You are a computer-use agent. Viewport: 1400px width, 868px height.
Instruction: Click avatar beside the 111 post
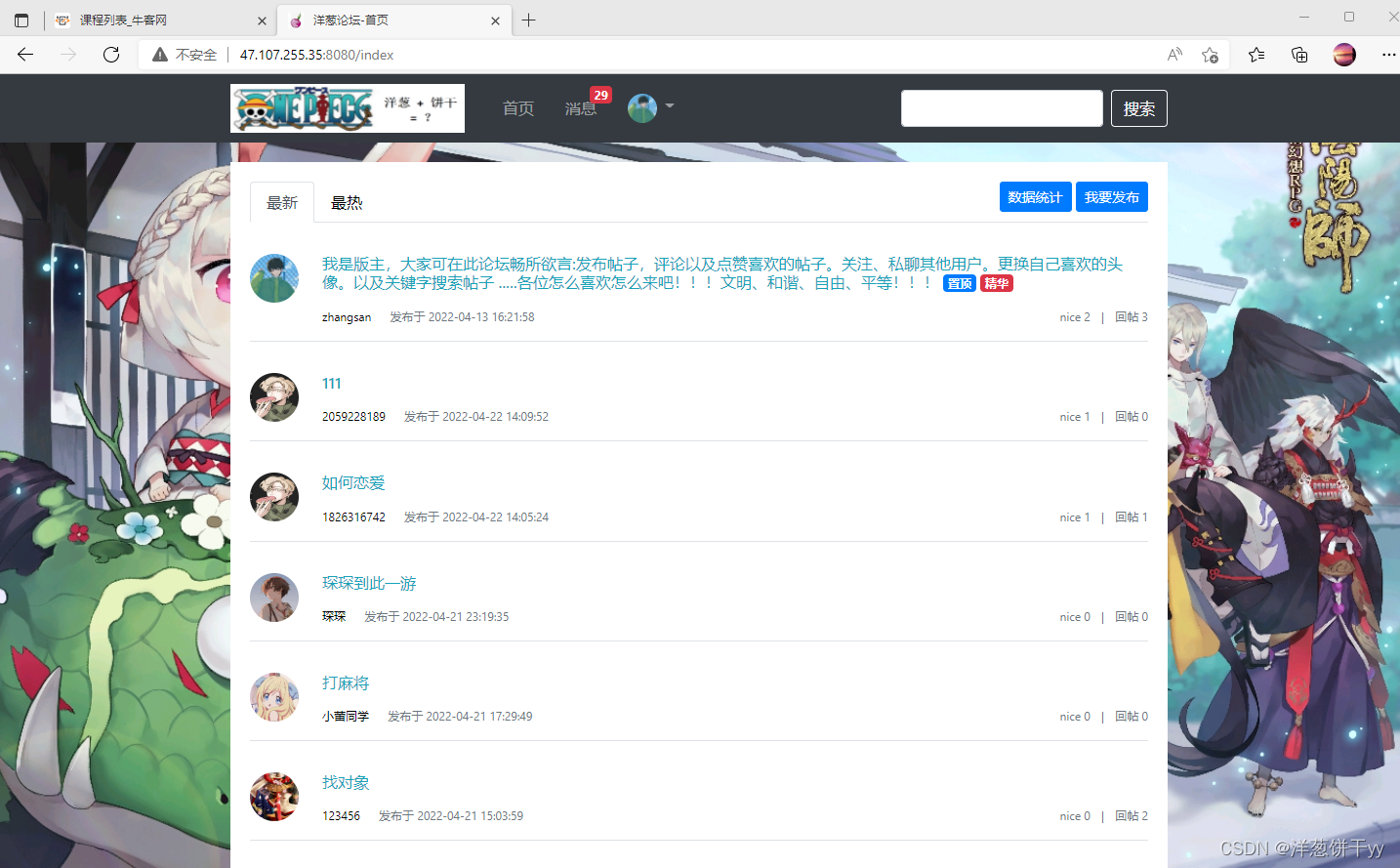click(x=274, y=397)
